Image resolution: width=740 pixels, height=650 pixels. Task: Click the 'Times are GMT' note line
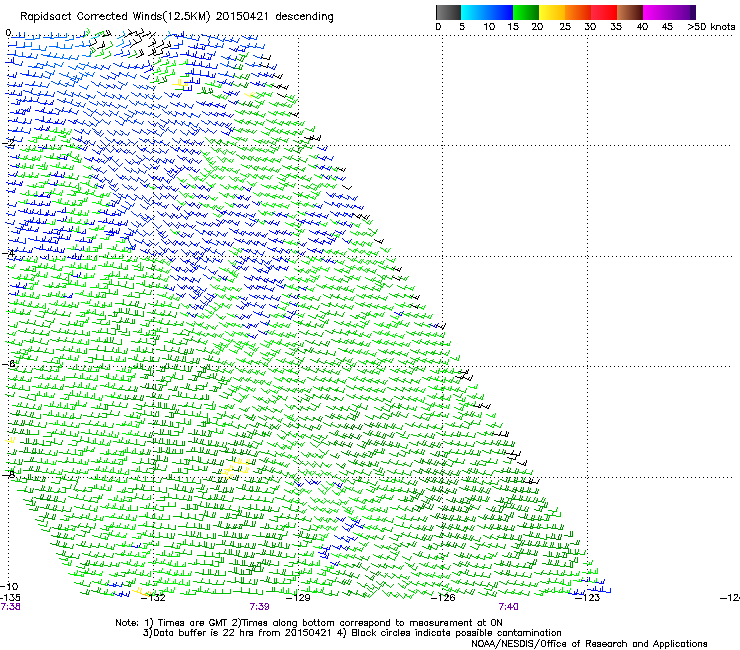pyautogui.click(x=309, y=623)
